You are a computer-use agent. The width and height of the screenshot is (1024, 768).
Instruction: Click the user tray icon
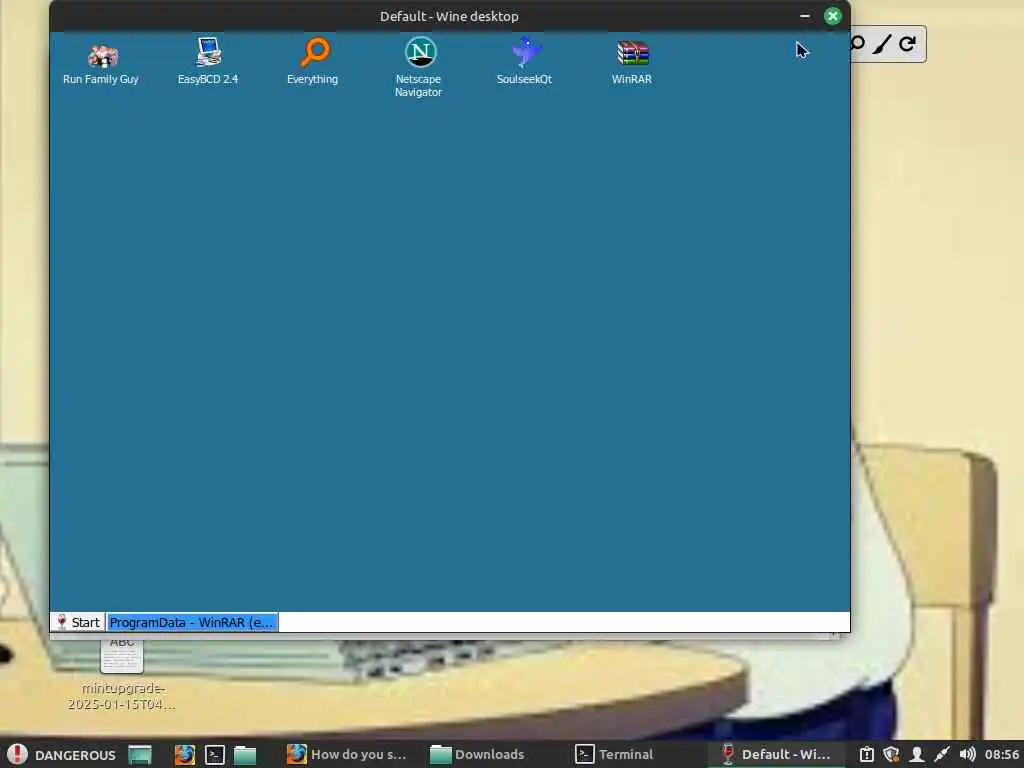point(917,754)
